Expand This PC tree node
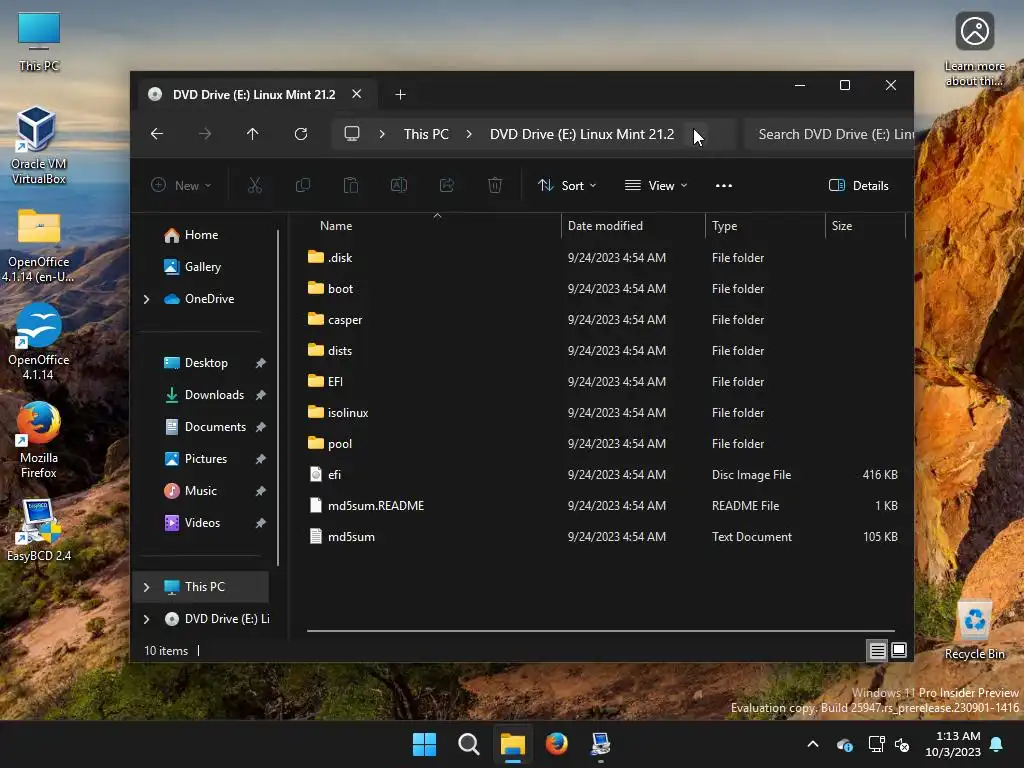This screenshot has height=768, width=1024. [x=146, y=587]
